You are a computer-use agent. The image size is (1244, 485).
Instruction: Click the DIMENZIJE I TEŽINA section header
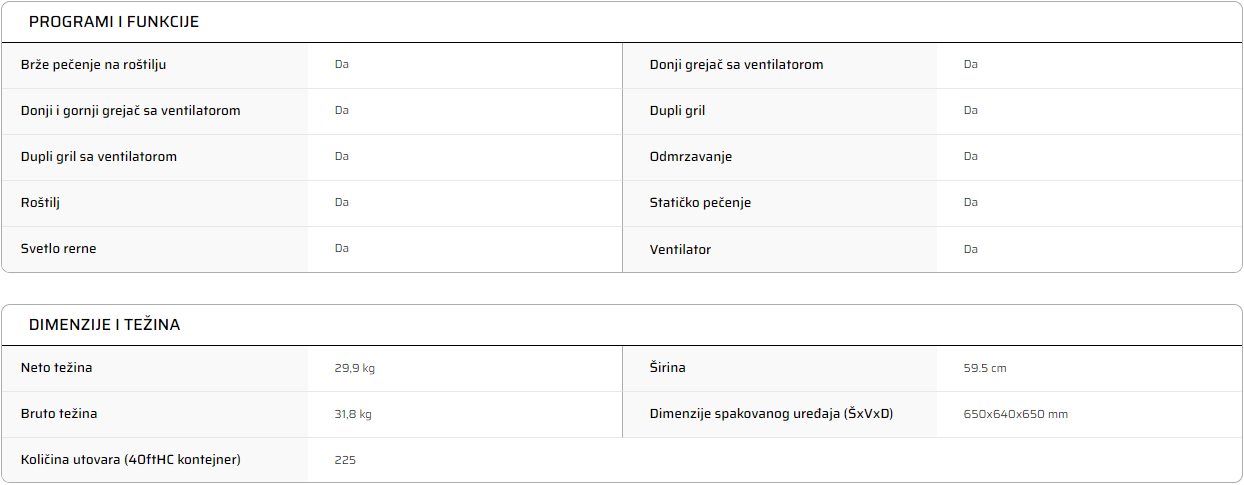click(x=104, y=325)
